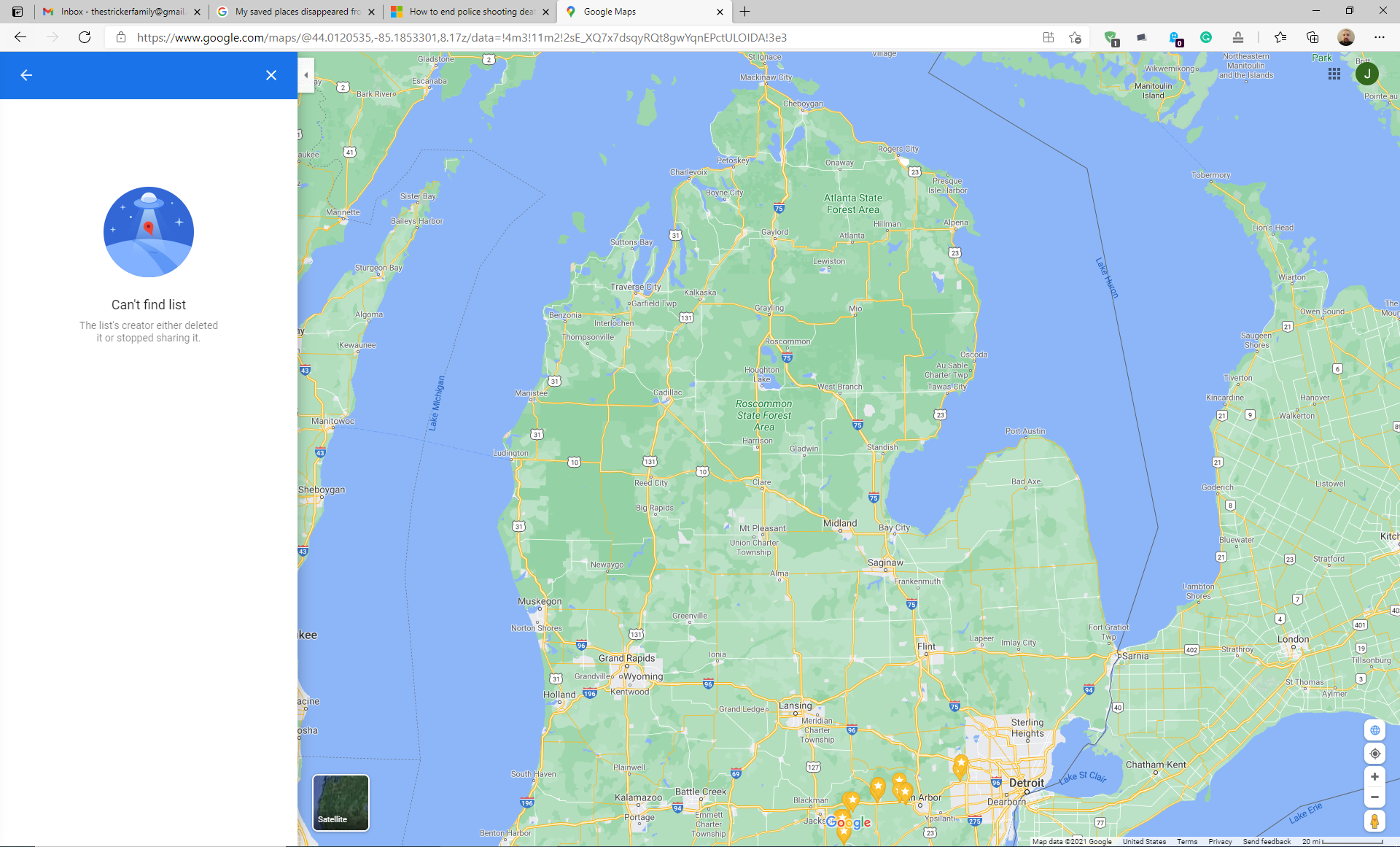
Task: Click the Traverse City label
Action: tap(636, 287)
